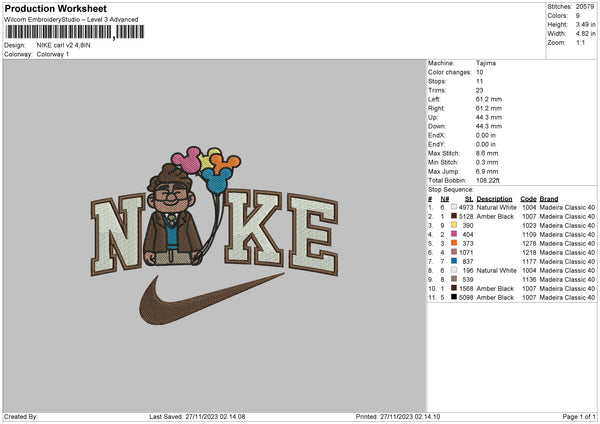The height and width of the screenshot is (424, 600).
Task: Click the Page 1 of 1 footer text
Action: (x=579, y=416)
